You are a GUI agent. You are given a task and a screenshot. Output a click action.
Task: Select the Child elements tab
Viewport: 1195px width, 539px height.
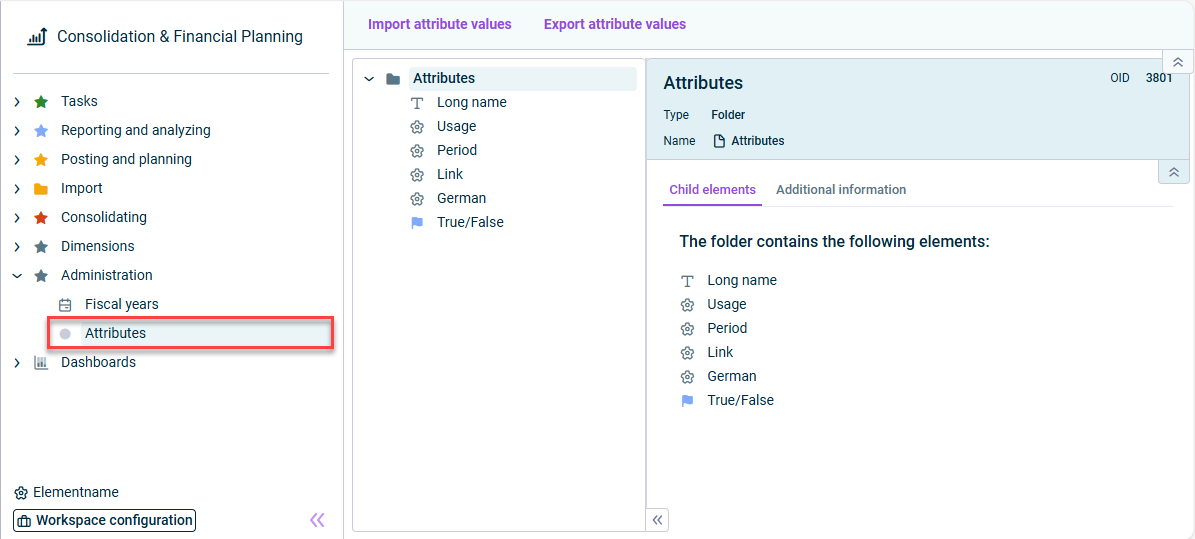coord(712,190)
